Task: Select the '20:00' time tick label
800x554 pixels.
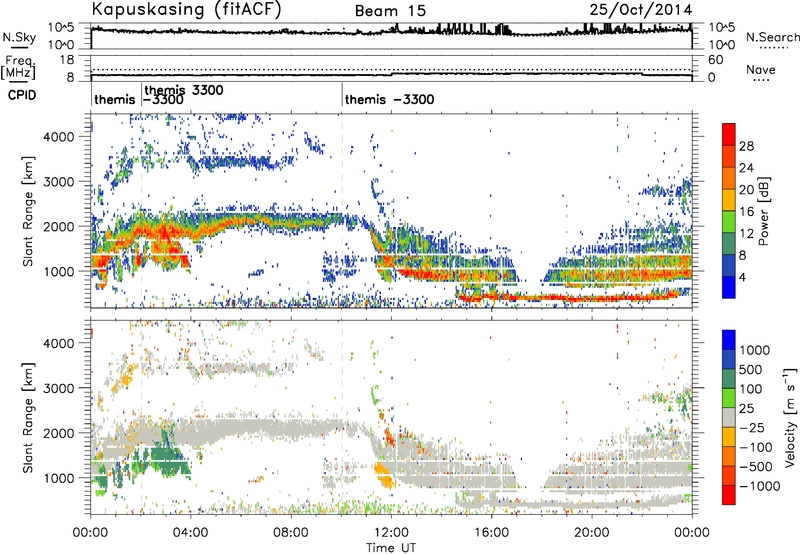Action: point(591,533)
